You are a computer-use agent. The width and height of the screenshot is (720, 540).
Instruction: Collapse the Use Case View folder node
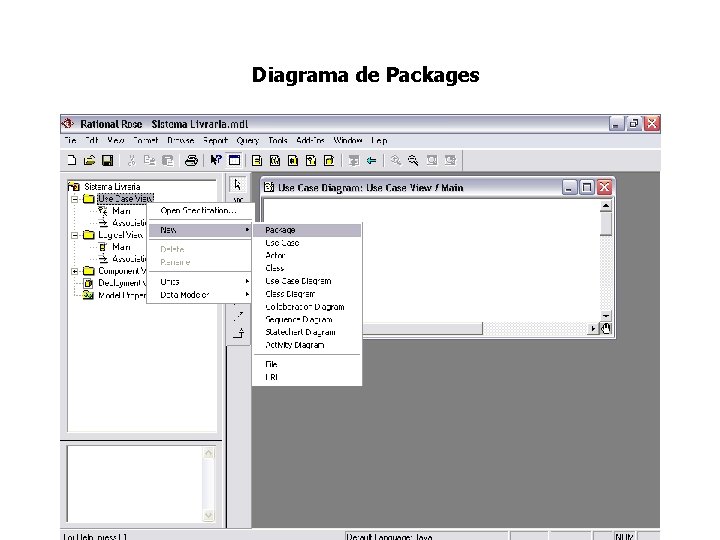(75, 199)
